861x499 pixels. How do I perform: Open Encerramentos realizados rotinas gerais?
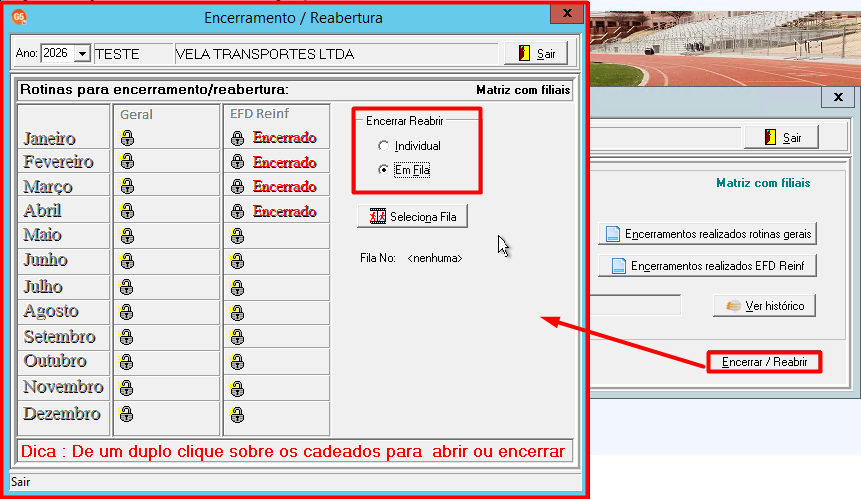click(x=707, y=234)
